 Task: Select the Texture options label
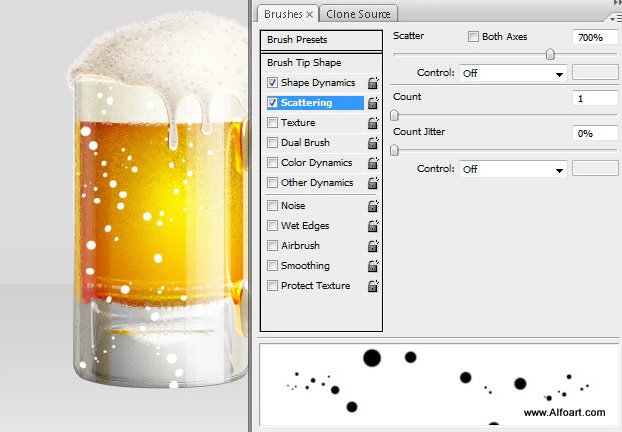point(298,123)
